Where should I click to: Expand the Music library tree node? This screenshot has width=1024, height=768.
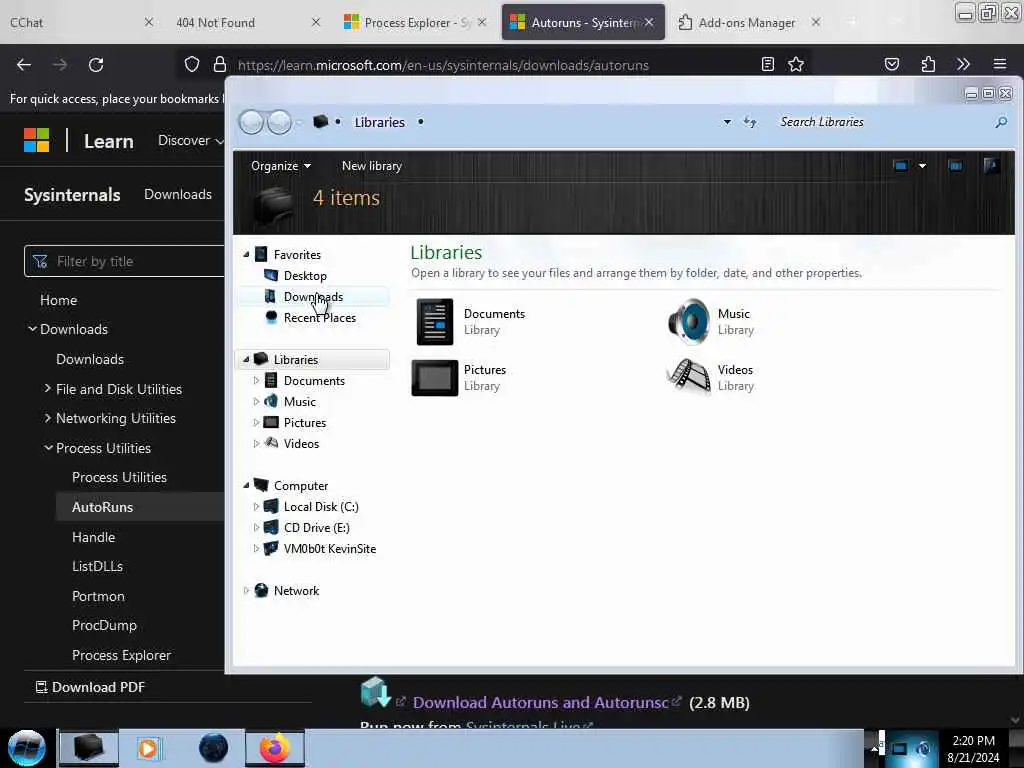pyautogui.click(x=256, y=402)
